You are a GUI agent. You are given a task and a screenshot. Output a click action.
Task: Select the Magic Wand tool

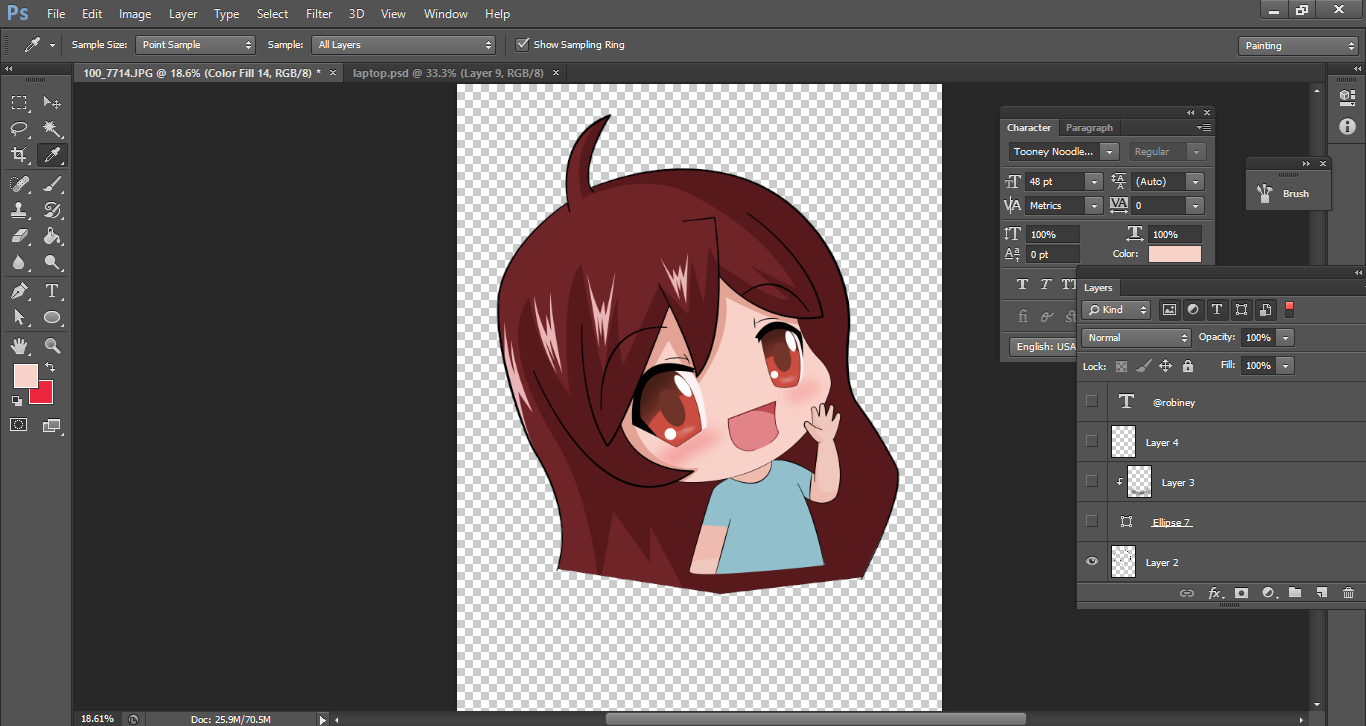(52, 129)
